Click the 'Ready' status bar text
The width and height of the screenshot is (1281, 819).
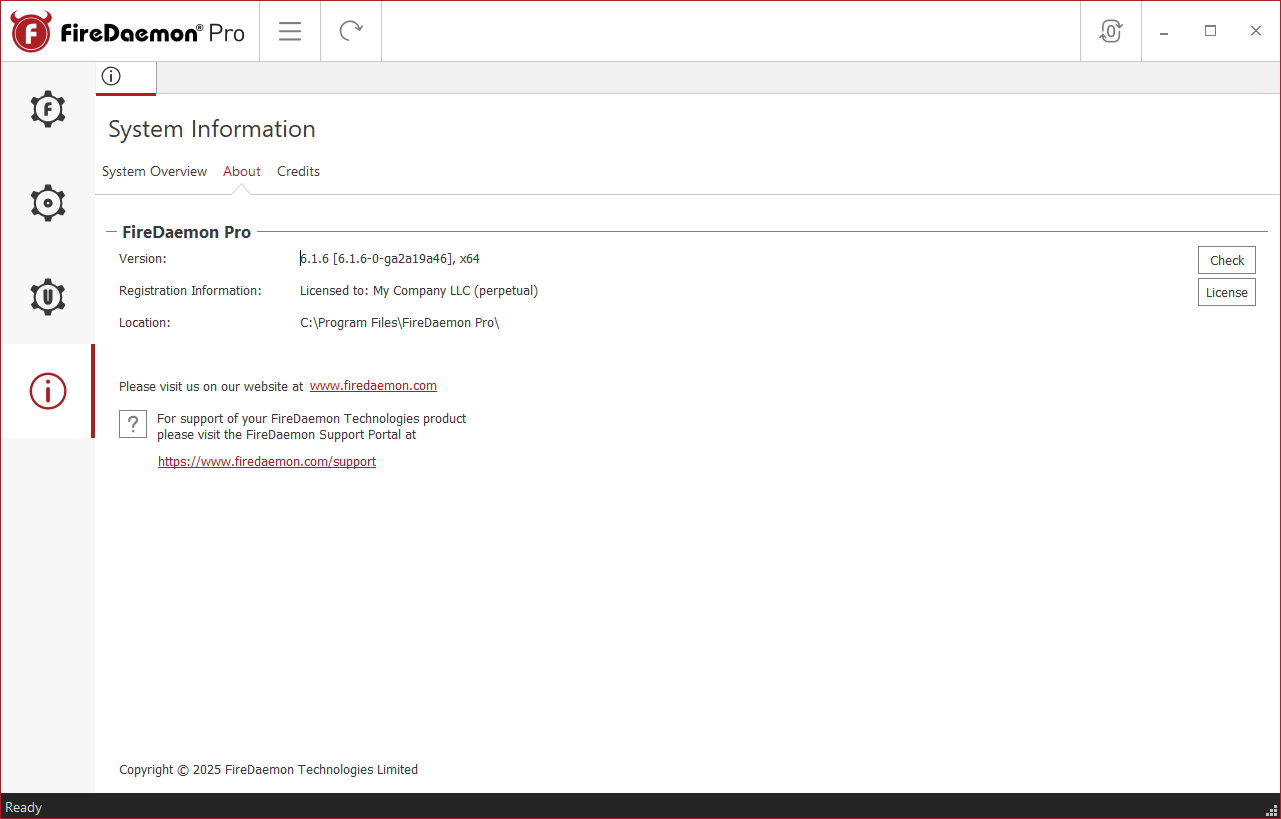point(24,807)
